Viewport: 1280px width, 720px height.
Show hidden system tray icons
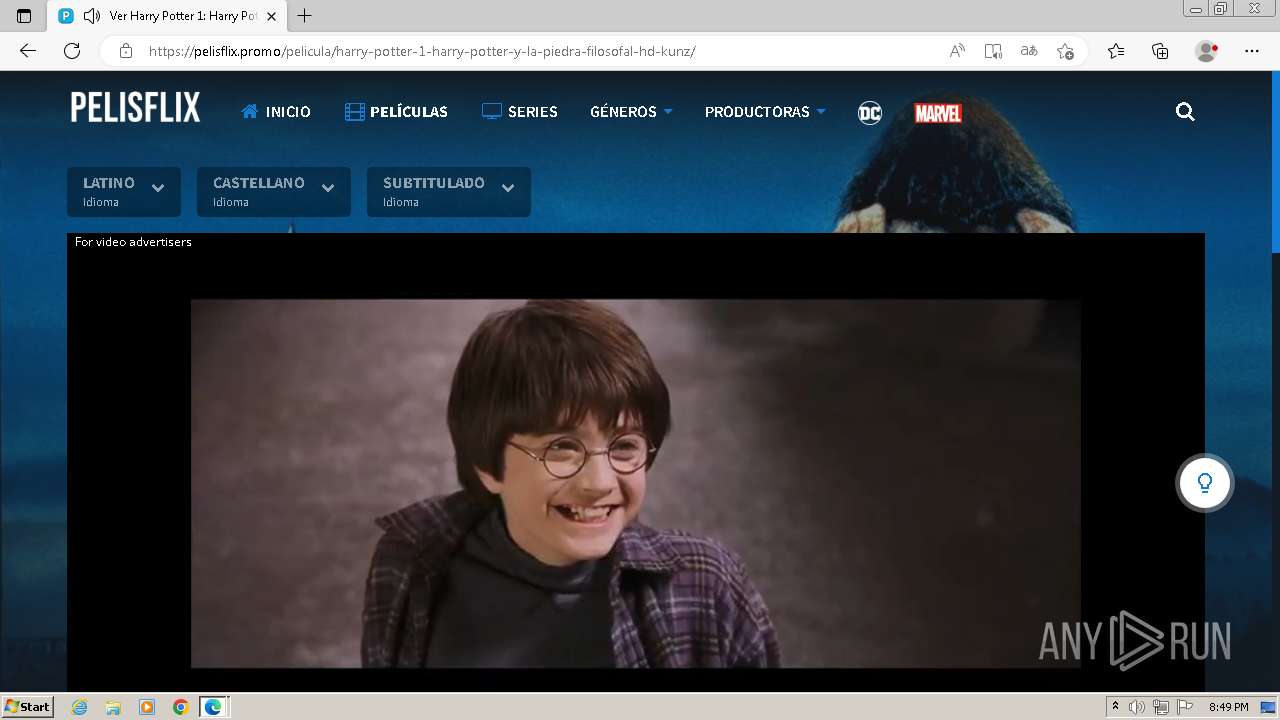point(1116,707)
